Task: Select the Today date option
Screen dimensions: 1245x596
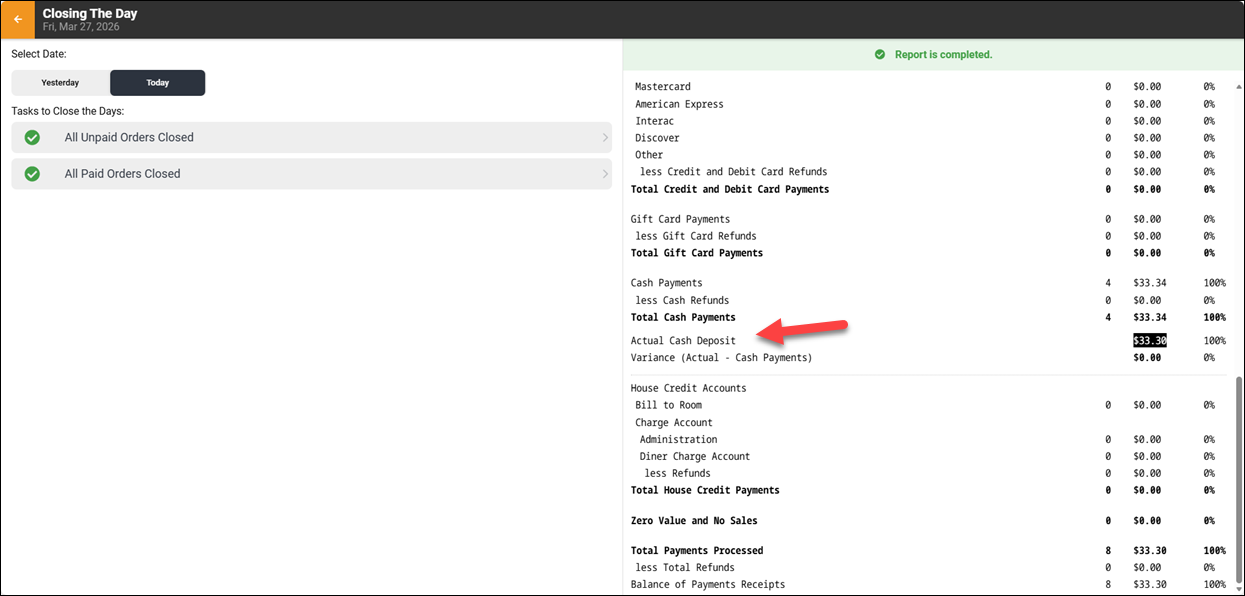Action: pos(158,83)
